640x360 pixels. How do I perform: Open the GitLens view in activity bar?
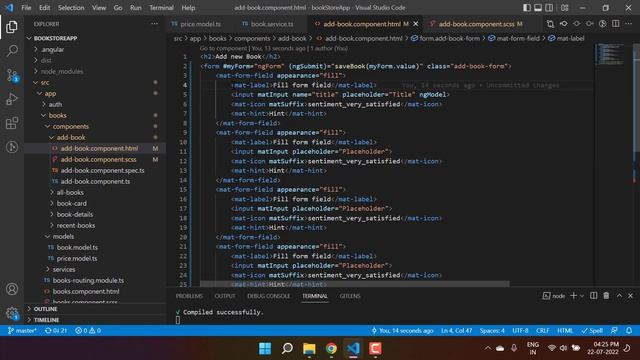pyautogui.click(x=12, y=147)
